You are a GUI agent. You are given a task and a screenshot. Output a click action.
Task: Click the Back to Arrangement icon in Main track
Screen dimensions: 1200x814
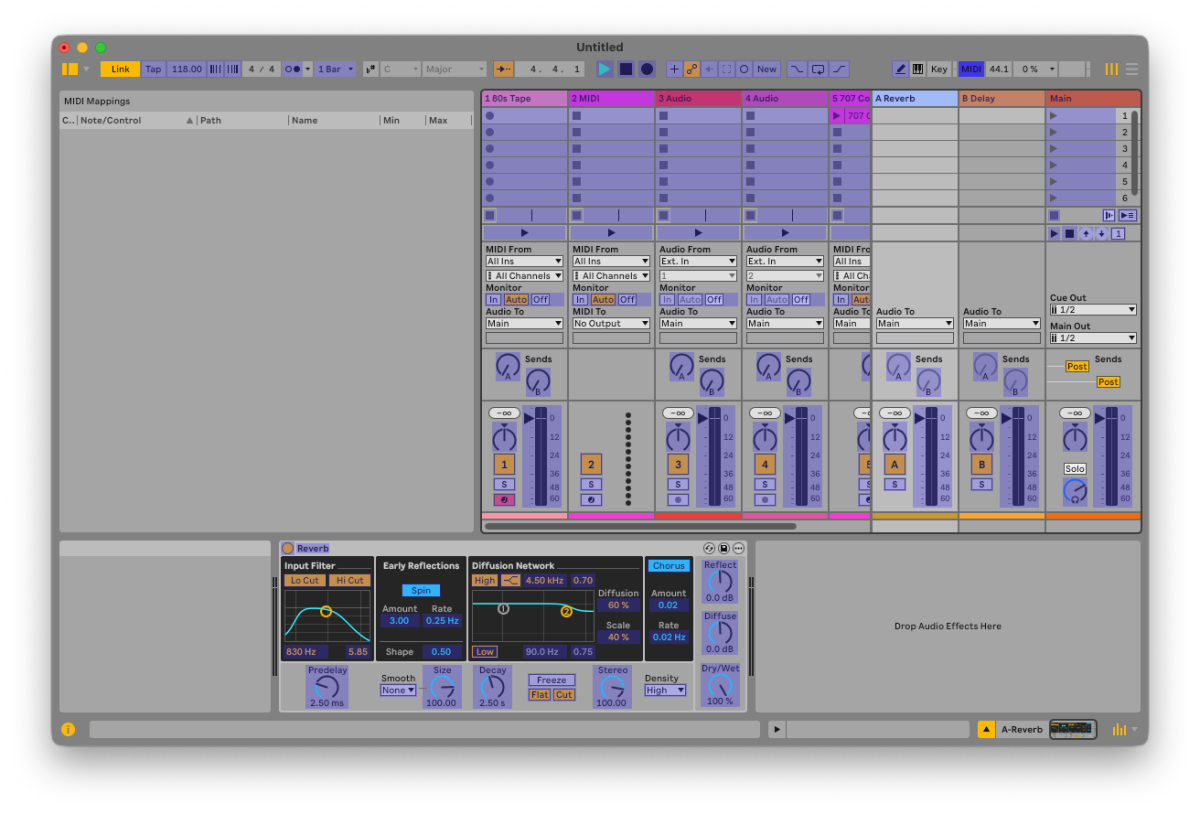point(1109,215)
